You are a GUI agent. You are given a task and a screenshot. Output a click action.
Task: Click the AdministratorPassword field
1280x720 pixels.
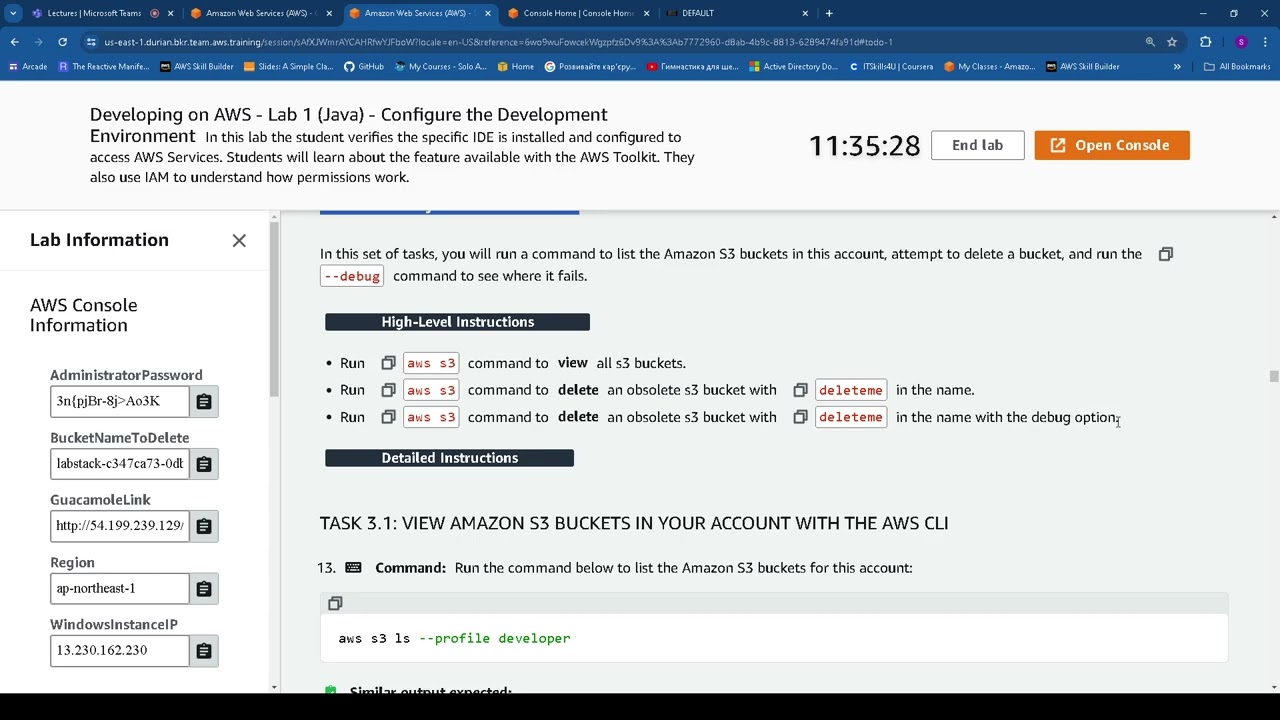tap(119, 401)
